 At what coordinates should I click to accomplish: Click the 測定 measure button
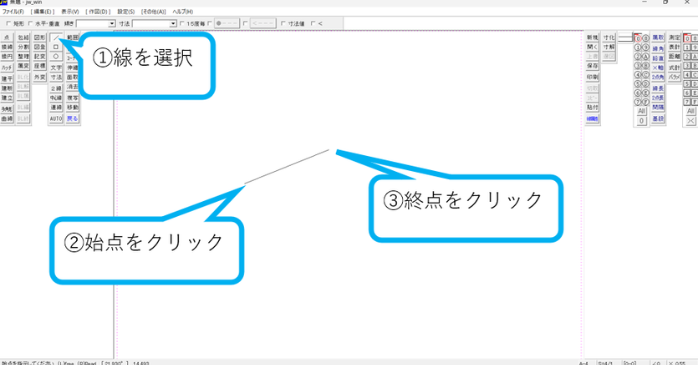click(674, 38)
